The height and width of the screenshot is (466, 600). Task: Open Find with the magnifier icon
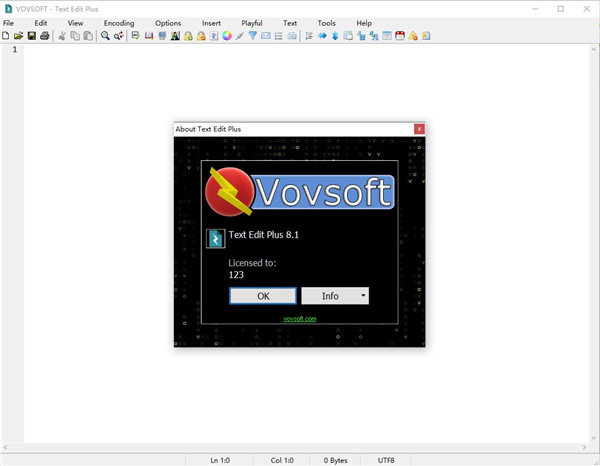click(105, 36)
